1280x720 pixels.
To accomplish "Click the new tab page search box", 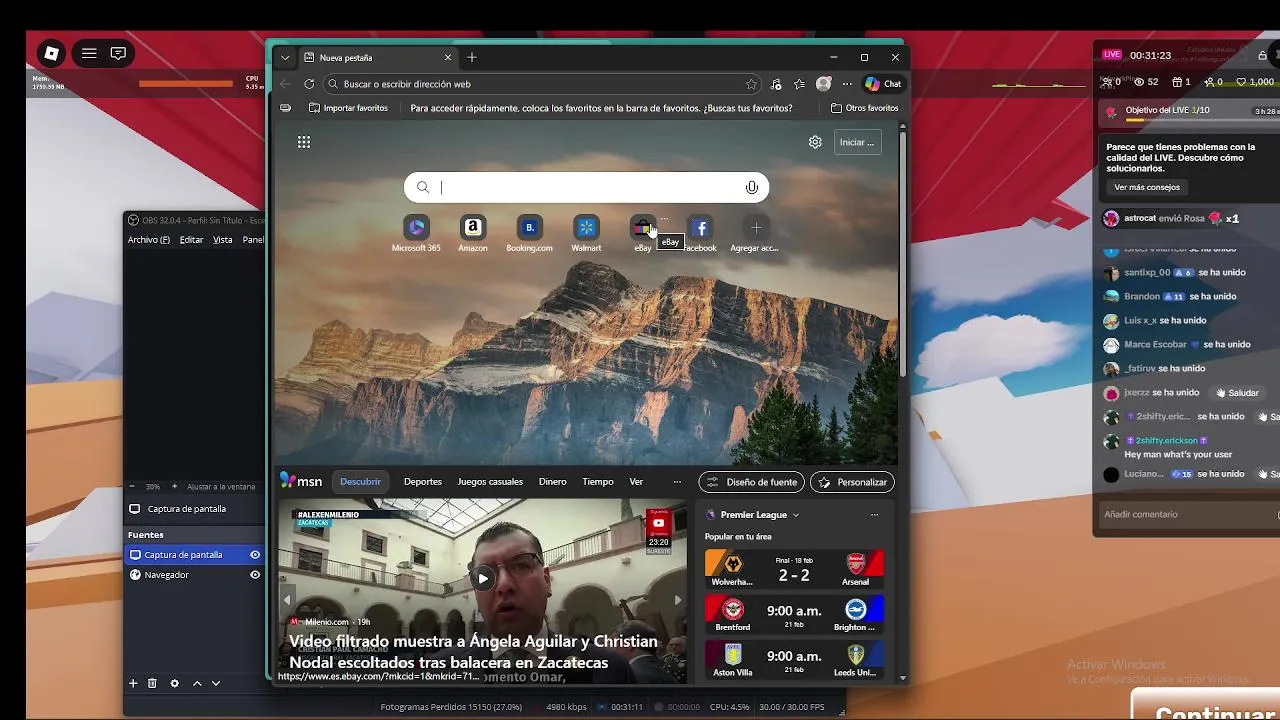I will coord(586,187).
